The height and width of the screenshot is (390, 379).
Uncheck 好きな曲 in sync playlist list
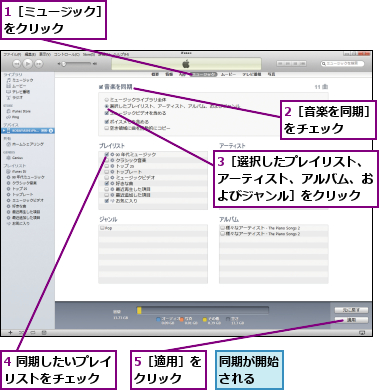click(107, 183)
